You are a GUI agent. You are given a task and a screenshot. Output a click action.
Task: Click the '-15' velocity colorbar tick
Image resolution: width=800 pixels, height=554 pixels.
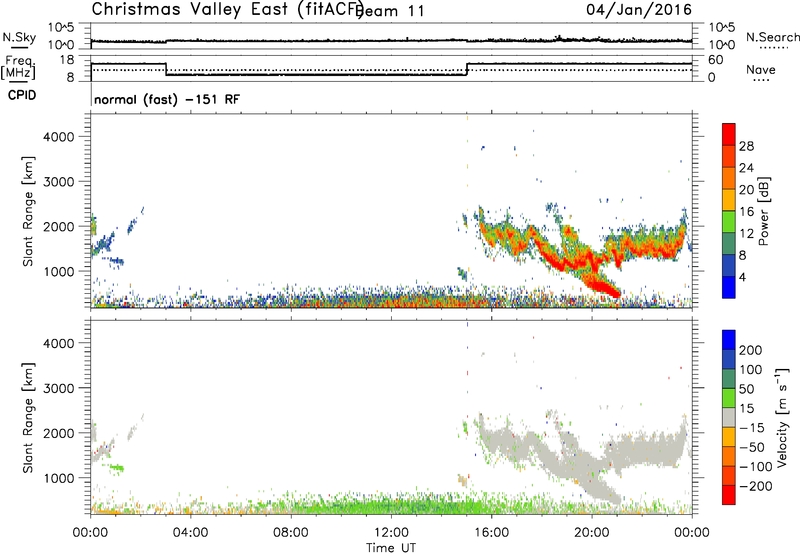752,428
